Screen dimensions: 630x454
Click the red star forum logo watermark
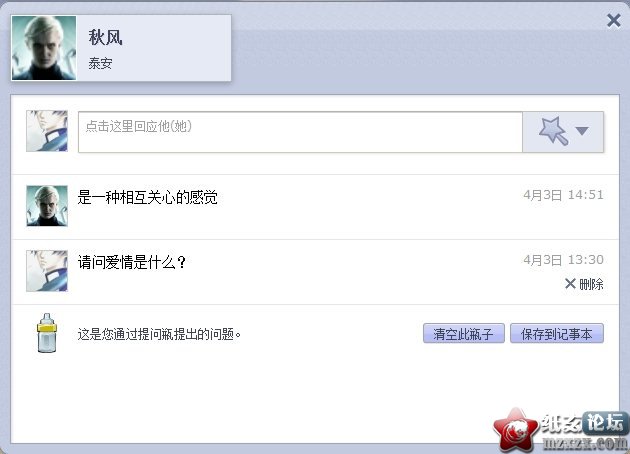516,430
